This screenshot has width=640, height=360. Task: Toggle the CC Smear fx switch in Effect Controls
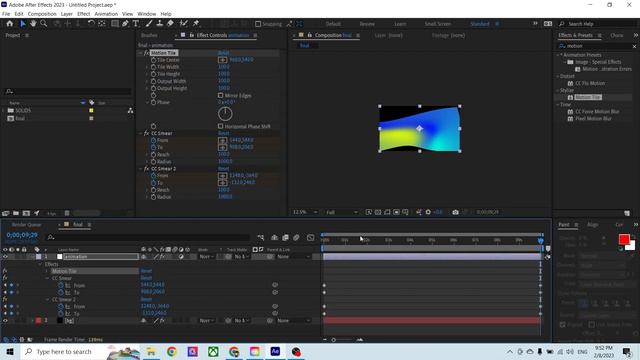point(146,133)
